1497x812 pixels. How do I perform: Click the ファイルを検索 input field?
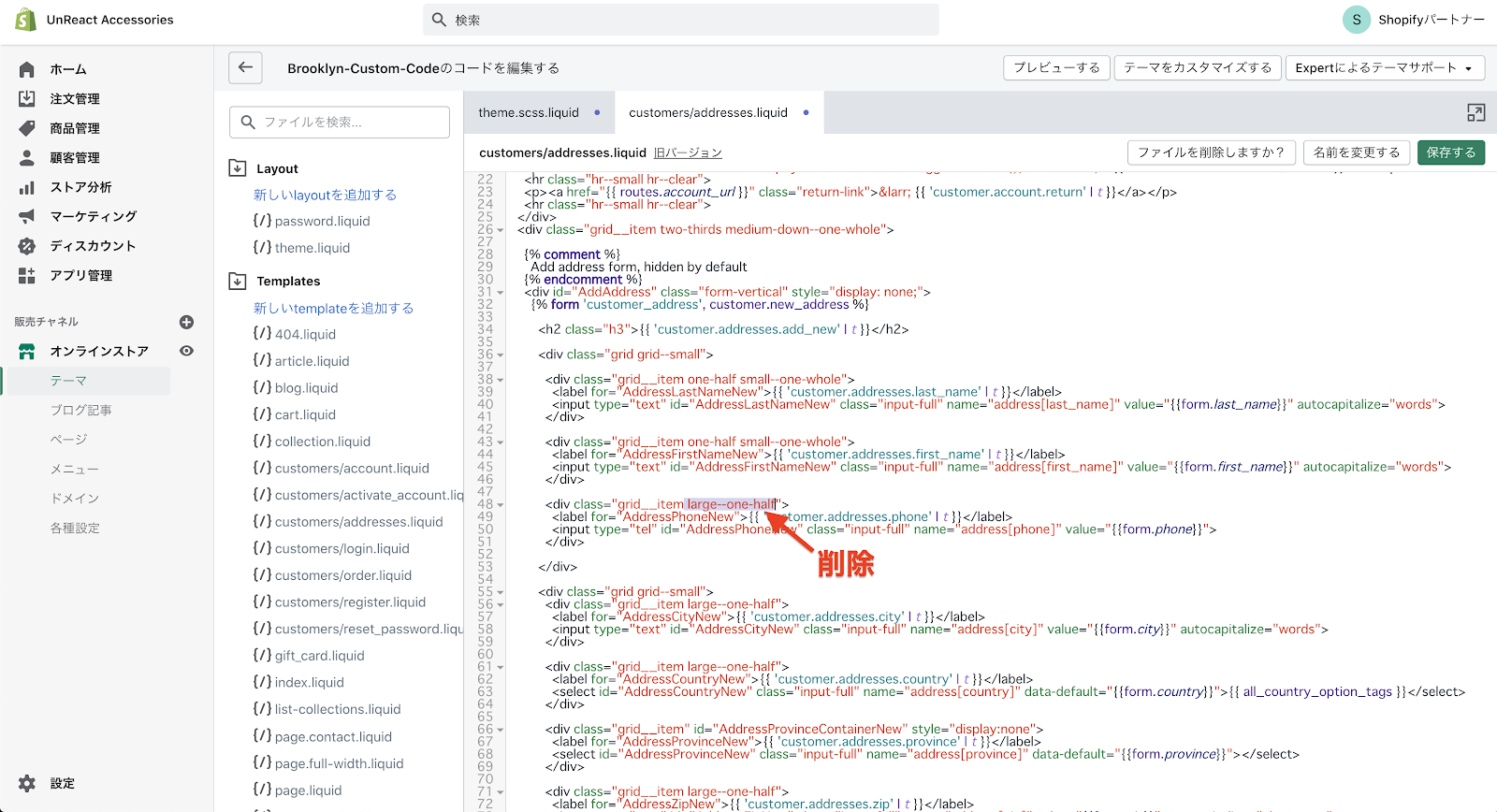coord(340,122)
